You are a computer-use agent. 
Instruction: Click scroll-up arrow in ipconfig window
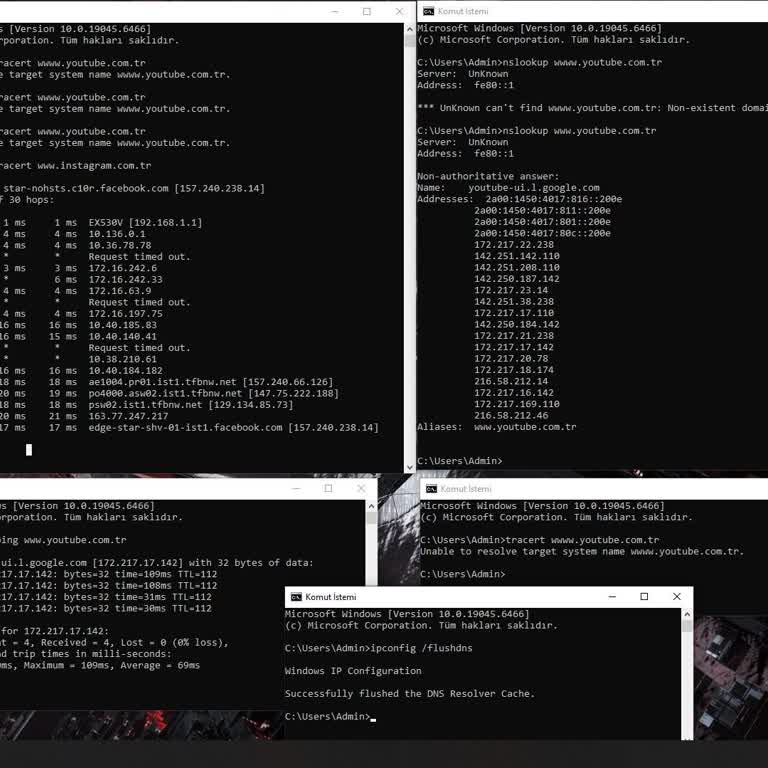687,614
